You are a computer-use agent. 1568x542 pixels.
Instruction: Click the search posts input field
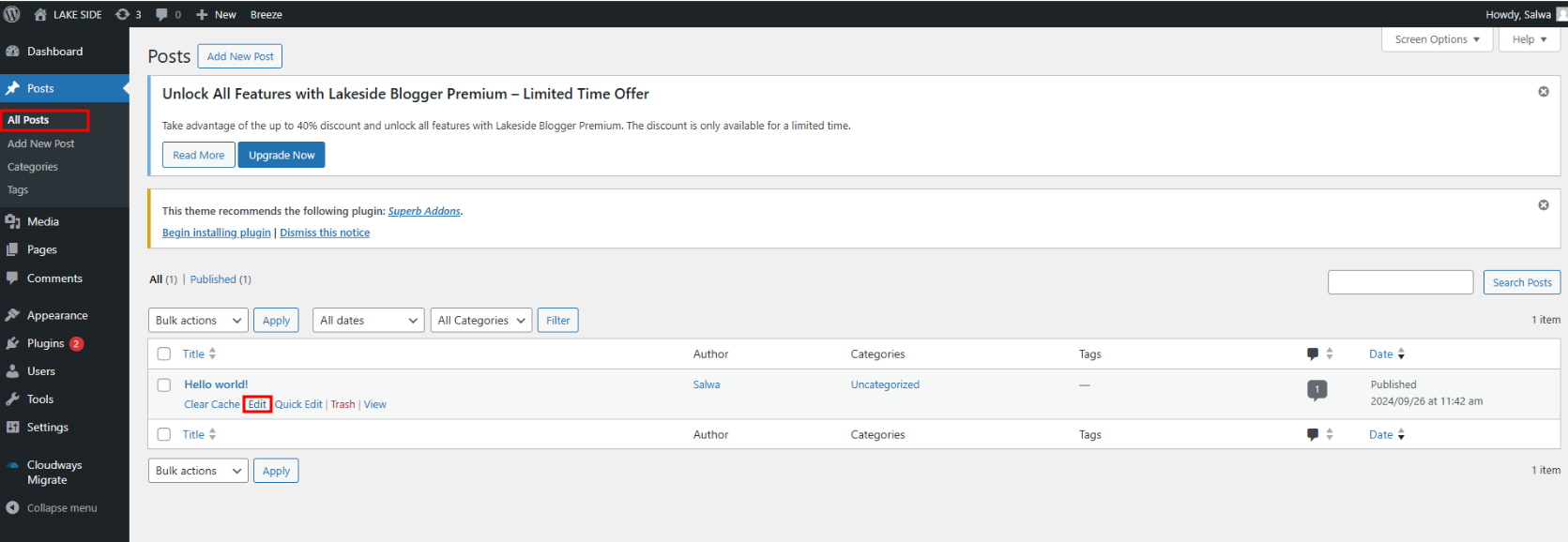[1400, 282]
